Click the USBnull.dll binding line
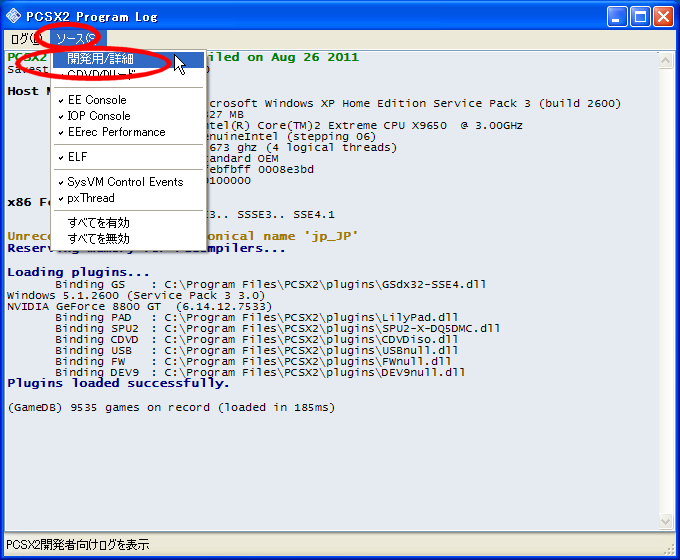Viewport: 680px width, 560px height. point(256,350)
